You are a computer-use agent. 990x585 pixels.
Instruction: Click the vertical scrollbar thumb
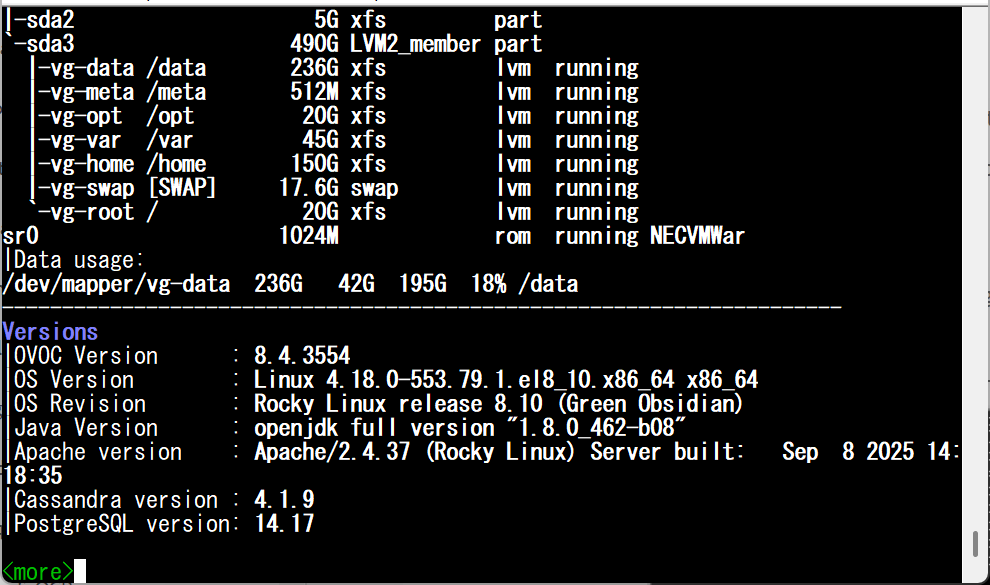point(975,543)
